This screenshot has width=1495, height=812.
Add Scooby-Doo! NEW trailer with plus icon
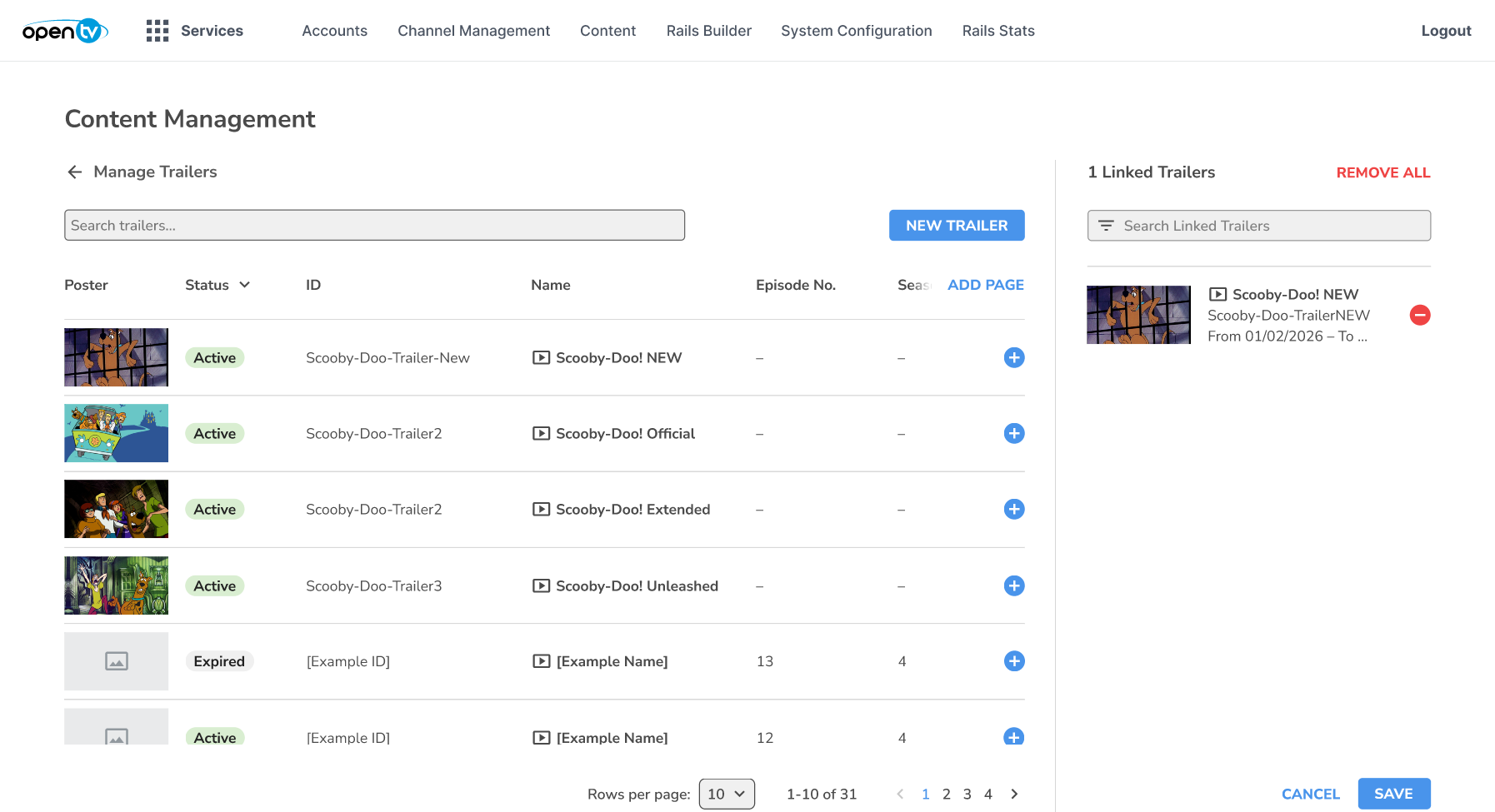(1014, 357)
